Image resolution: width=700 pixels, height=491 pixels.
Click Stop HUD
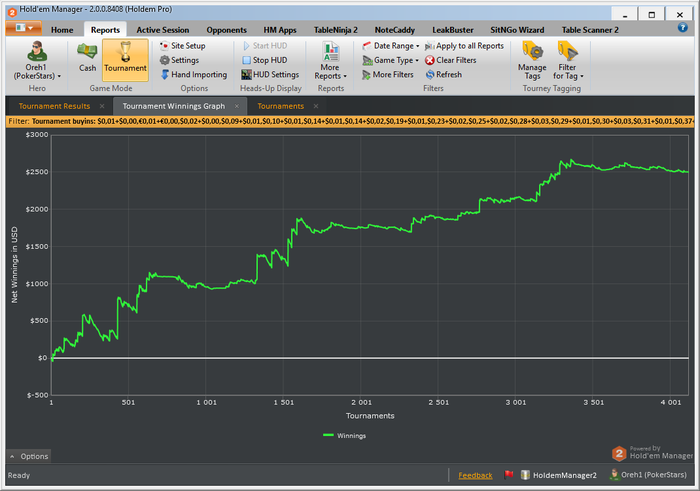(x=264, y=60)
